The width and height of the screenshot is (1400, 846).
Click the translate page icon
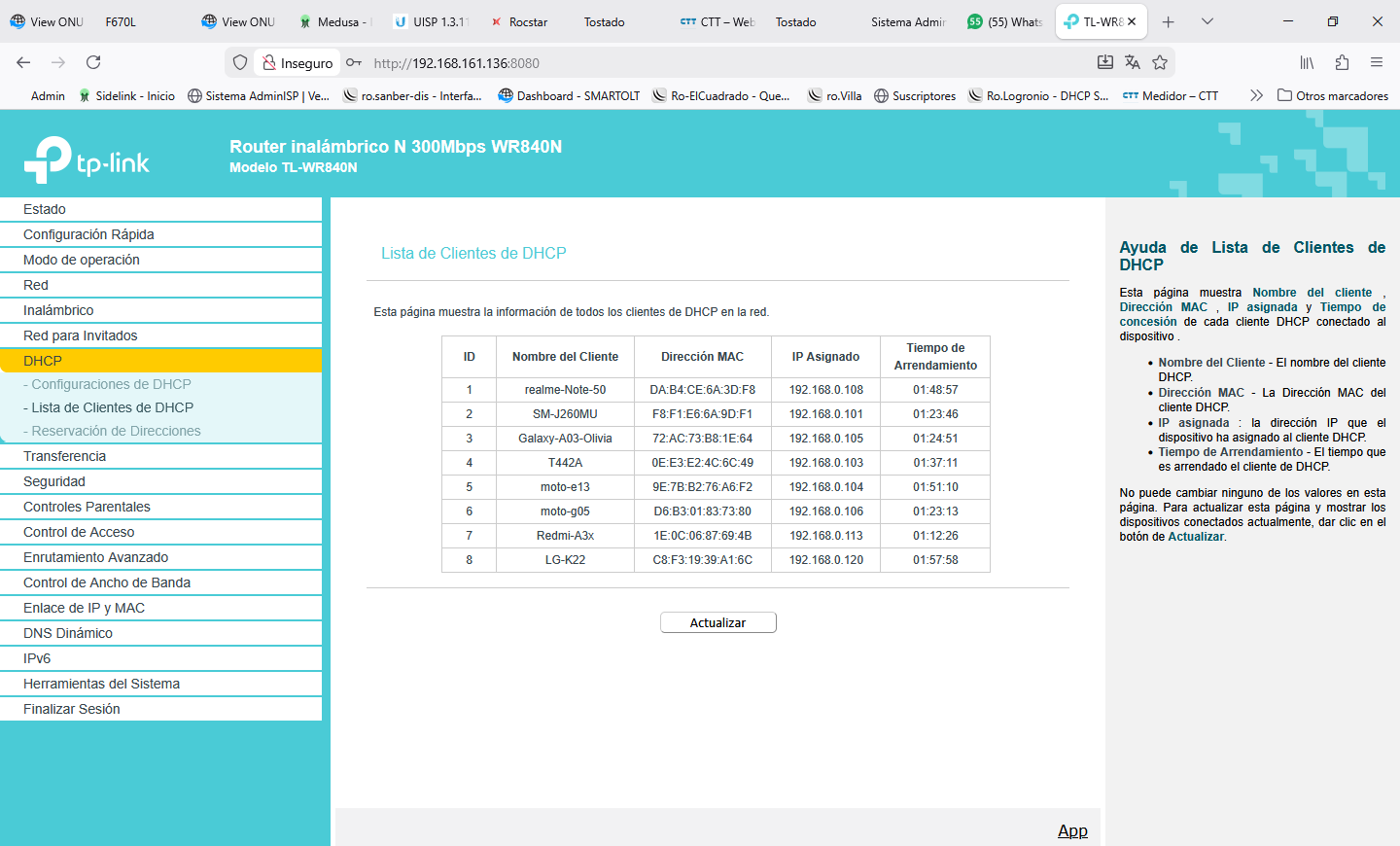point(1133,62)
